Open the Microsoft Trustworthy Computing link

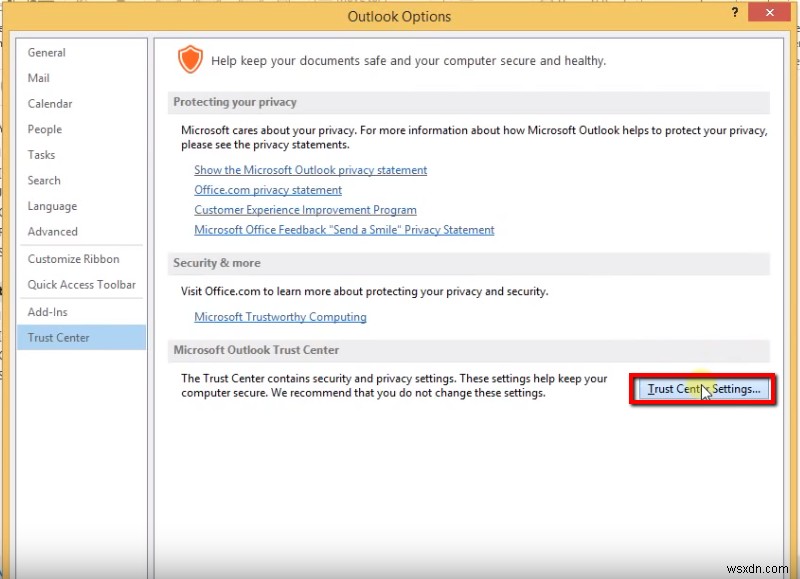[280, 317]
